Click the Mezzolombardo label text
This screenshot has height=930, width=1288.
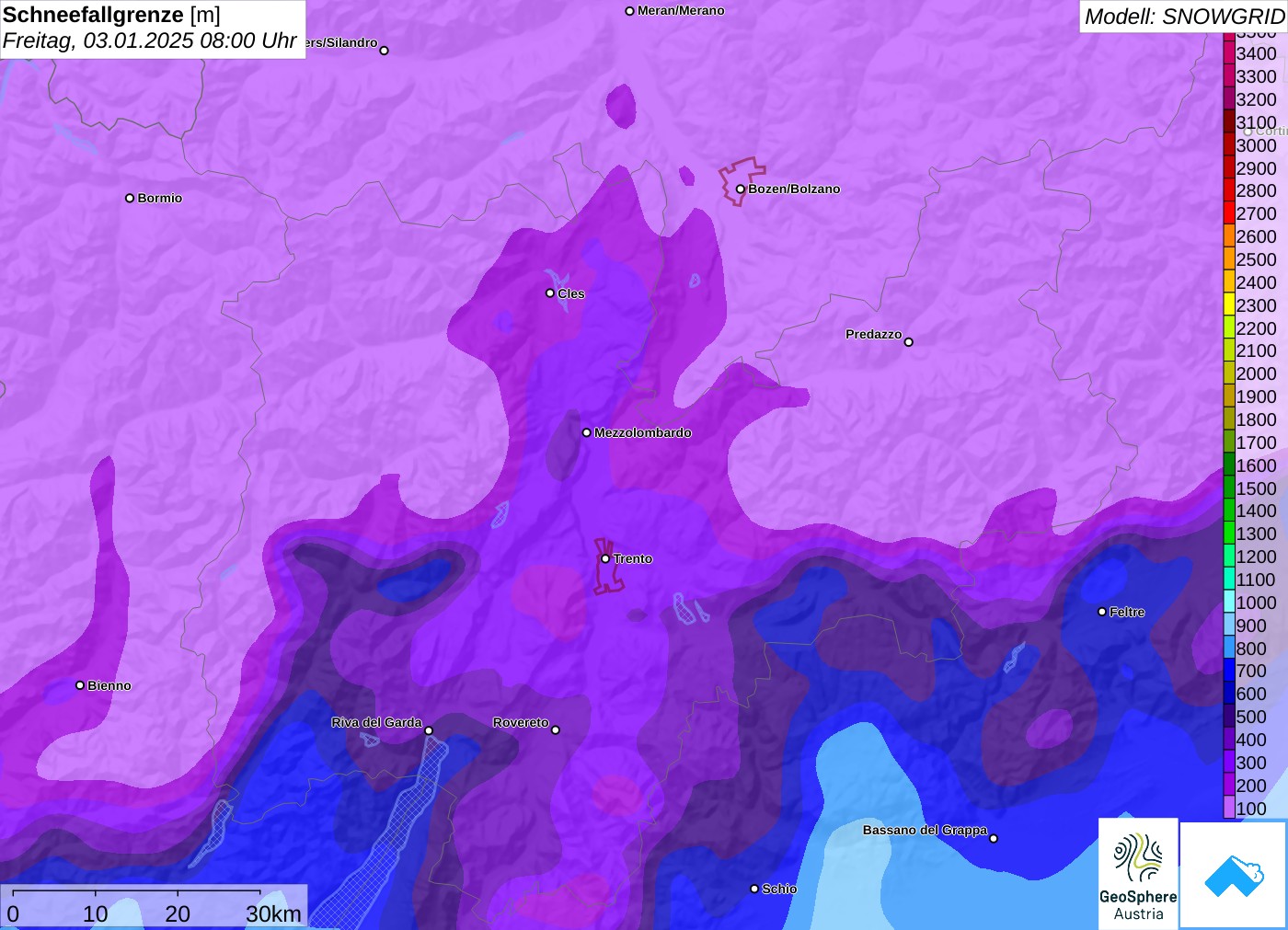coord(642,432)
